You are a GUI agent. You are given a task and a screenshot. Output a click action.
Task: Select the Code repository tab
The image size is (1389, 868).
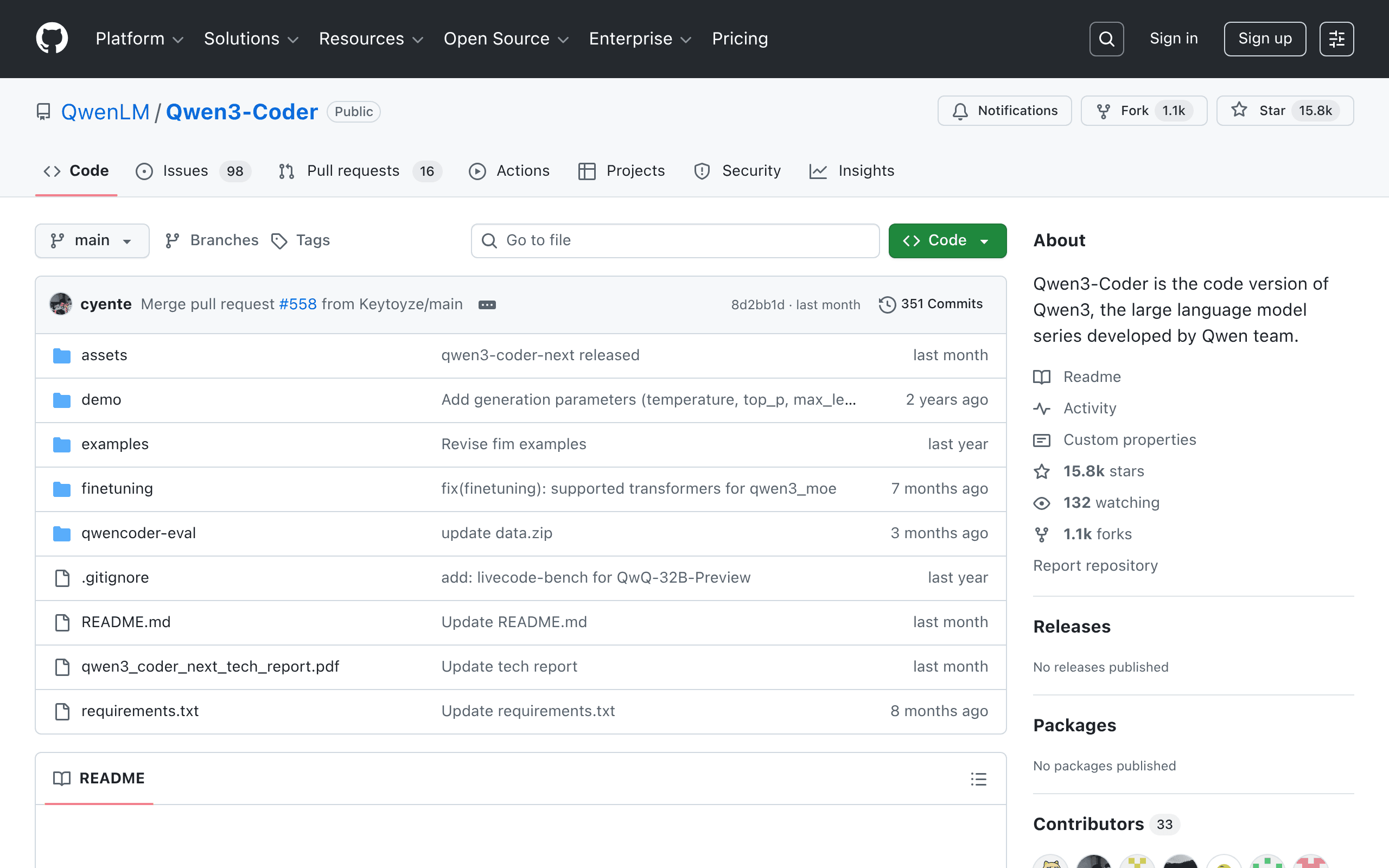[x=77, y=171]
